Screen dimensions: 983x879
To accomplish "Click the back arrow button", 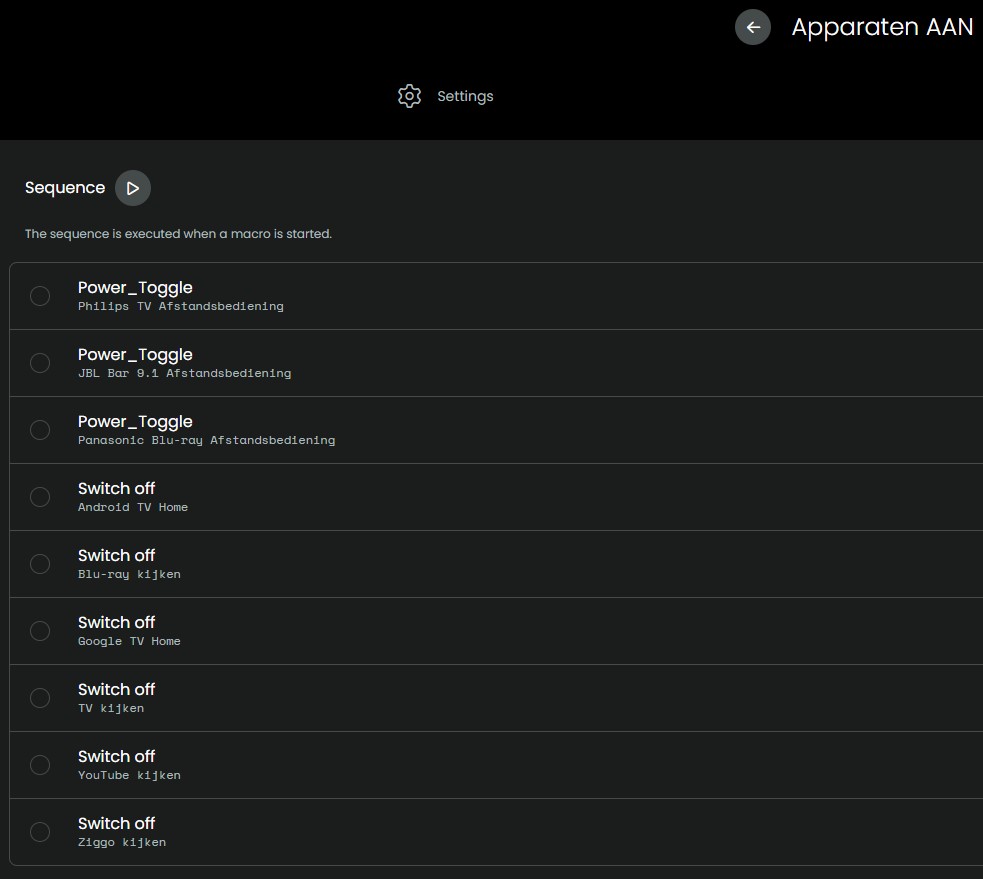I will tap(753, 27).
